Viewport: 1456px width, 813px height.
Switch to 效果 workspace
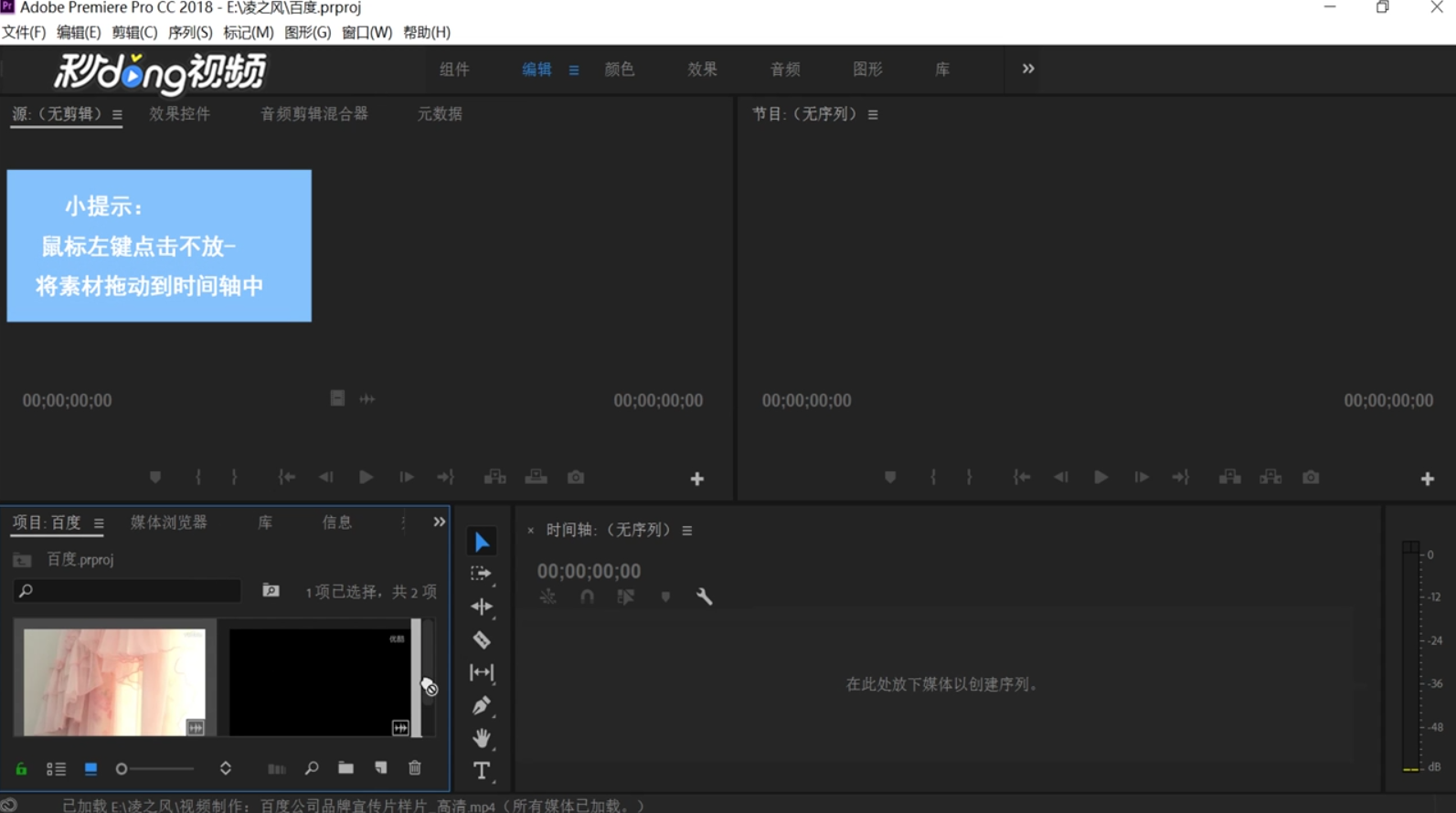[x=702, y=69]
